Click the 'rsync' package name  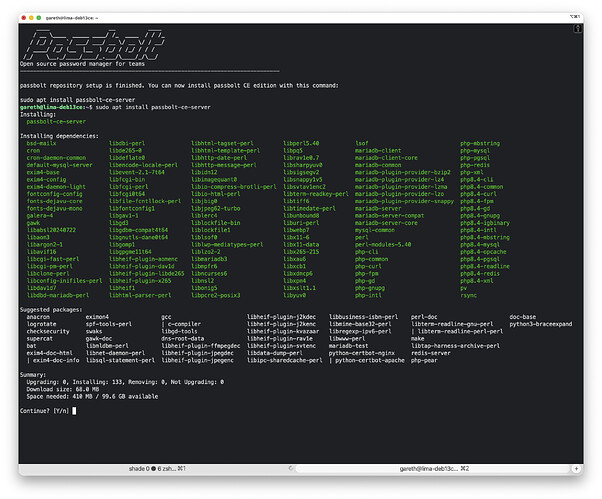click(x=468, y=295)
